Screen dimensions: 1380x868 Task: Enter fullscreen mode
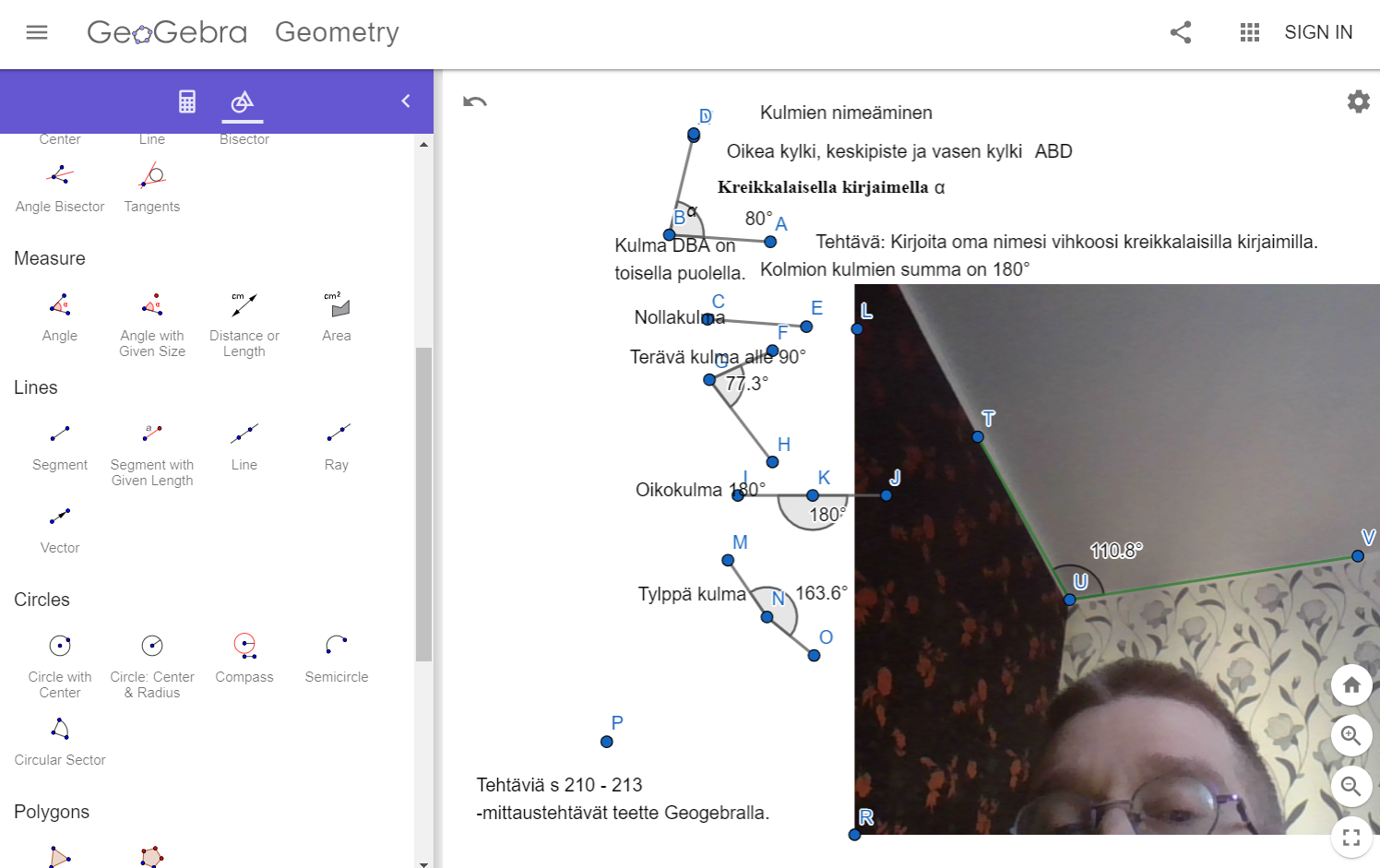(1351, 838)
